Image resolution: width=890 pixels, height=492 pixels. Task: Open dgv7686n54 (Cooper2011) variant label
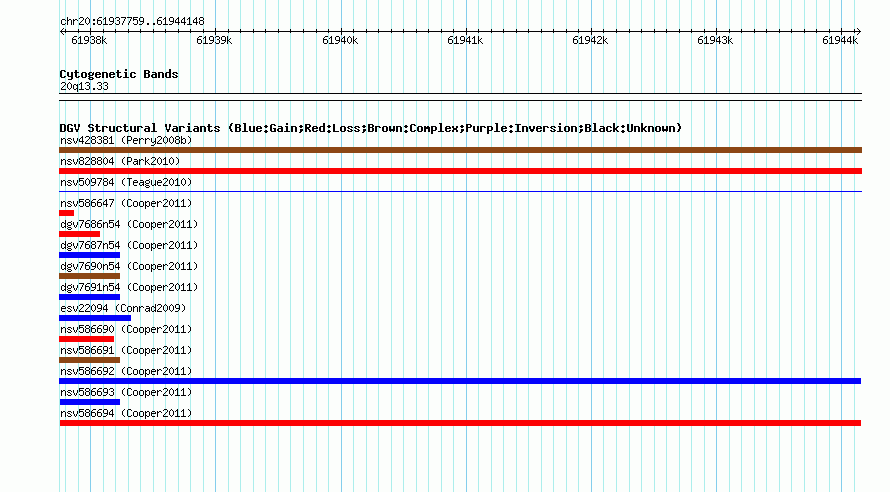coord(129,224)
